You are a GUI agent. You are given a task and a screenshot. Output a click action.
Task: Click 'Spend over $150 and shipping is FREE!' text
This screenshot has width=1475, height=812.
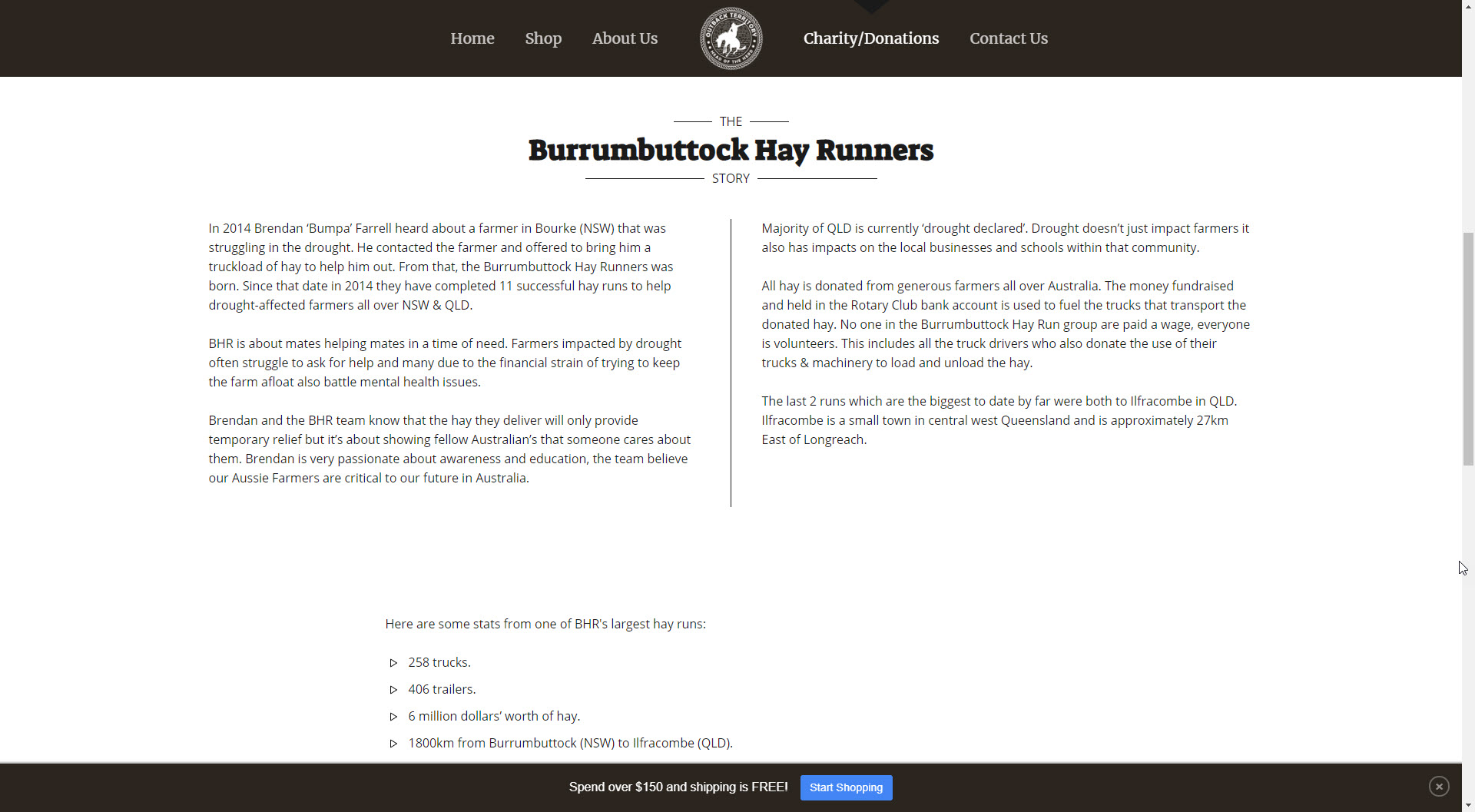point(678,787)
